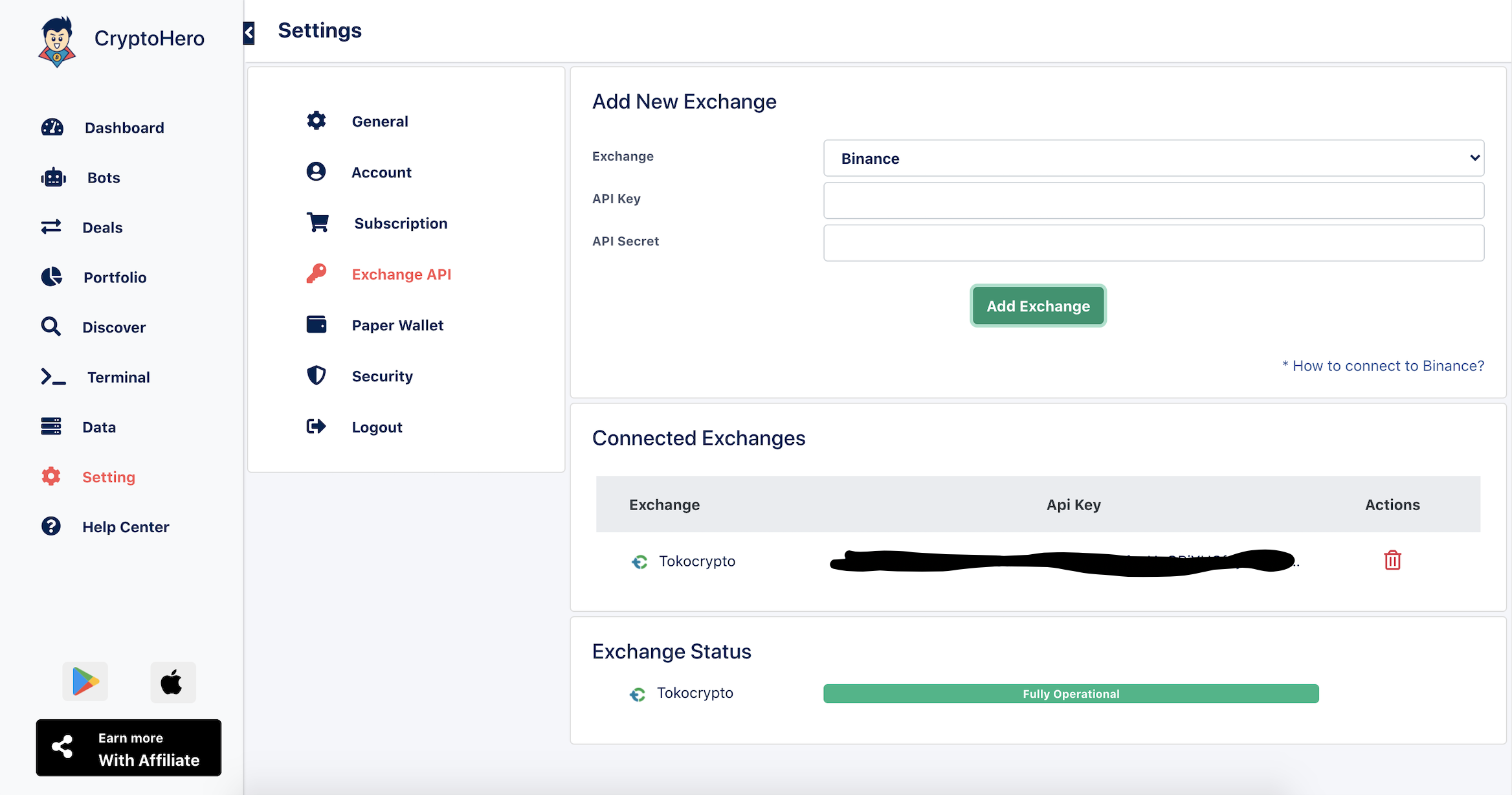Focus the API Secret input field

click(1153, 243)
